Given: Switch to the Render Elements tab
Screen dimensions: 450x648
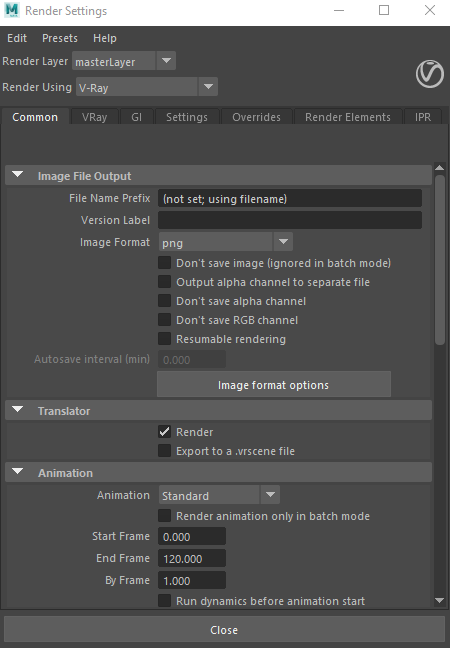Looking at the screenshot, I should (x=348, y=117).
